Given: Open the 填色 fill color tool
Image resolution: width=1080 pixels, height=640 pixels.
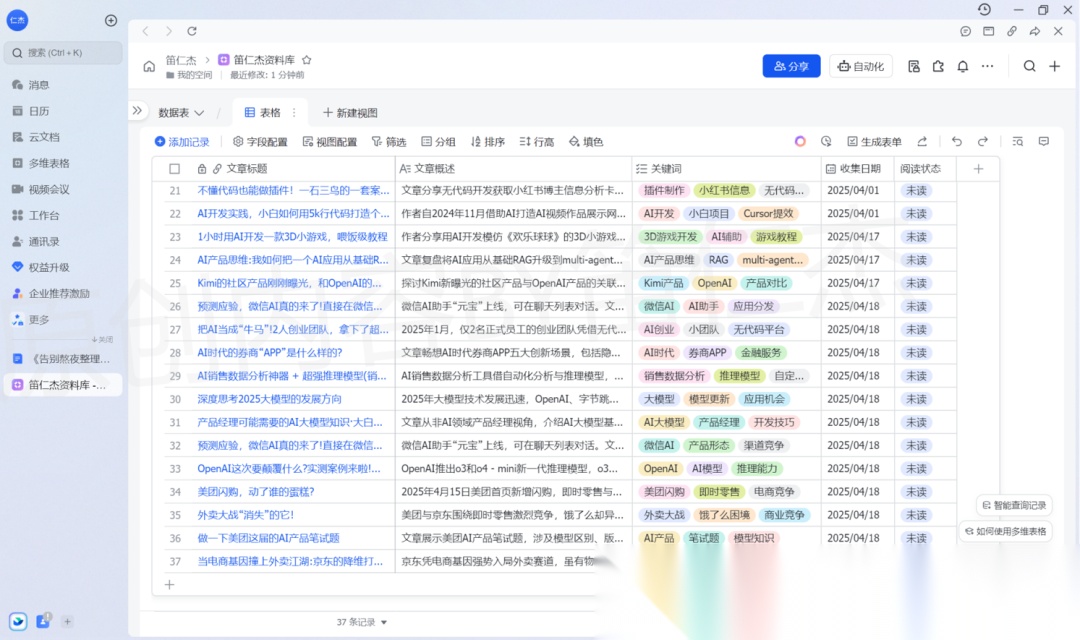Looking at the screenshot, I should click(x=585, y=141).
